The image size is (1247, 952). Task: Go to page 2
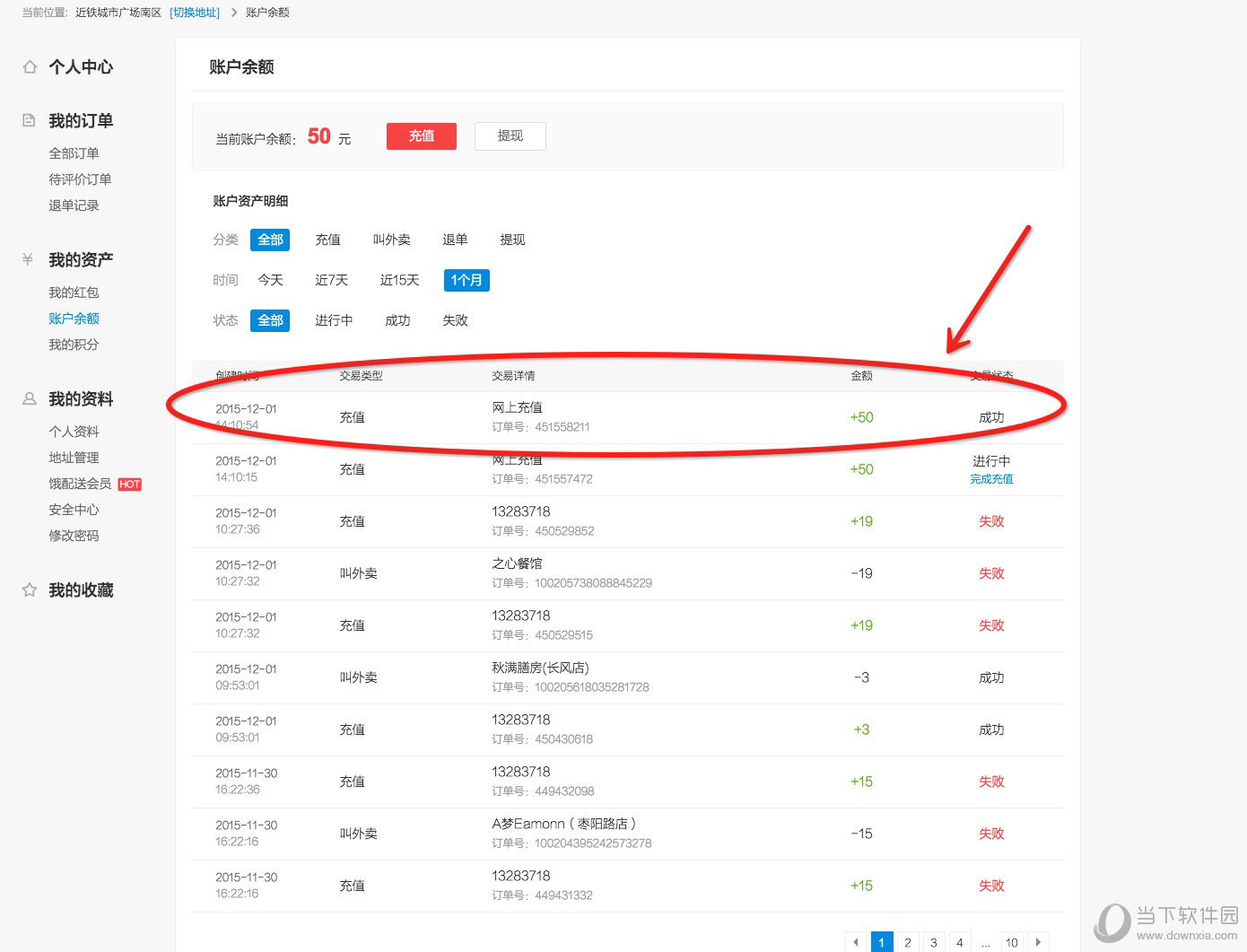point(908,942)
